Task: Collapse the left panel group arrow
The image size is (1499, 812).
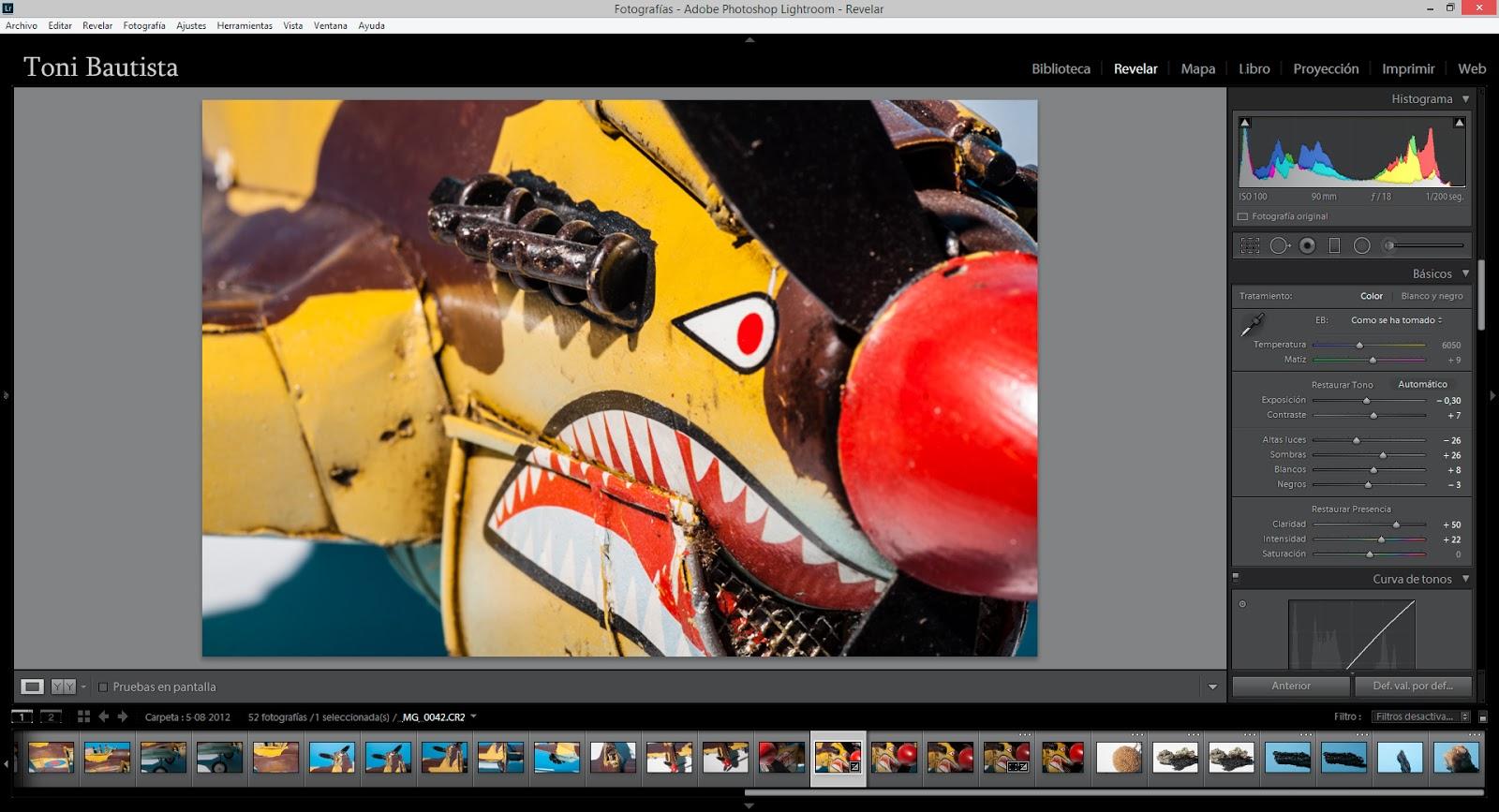Action: 6,396
